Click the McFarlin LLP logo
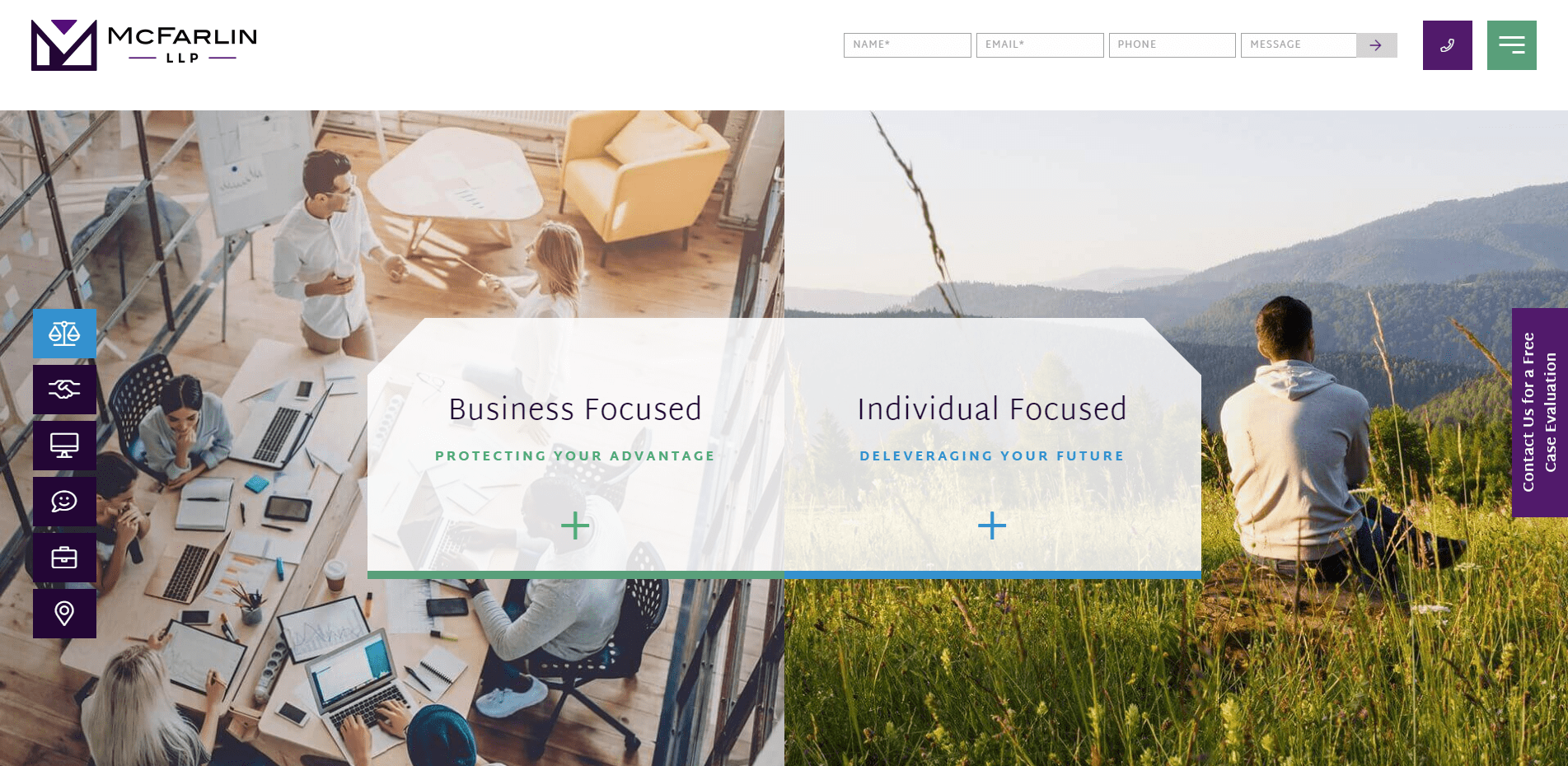The height and width of the screenshot is (766, 1568). (144, 45)
